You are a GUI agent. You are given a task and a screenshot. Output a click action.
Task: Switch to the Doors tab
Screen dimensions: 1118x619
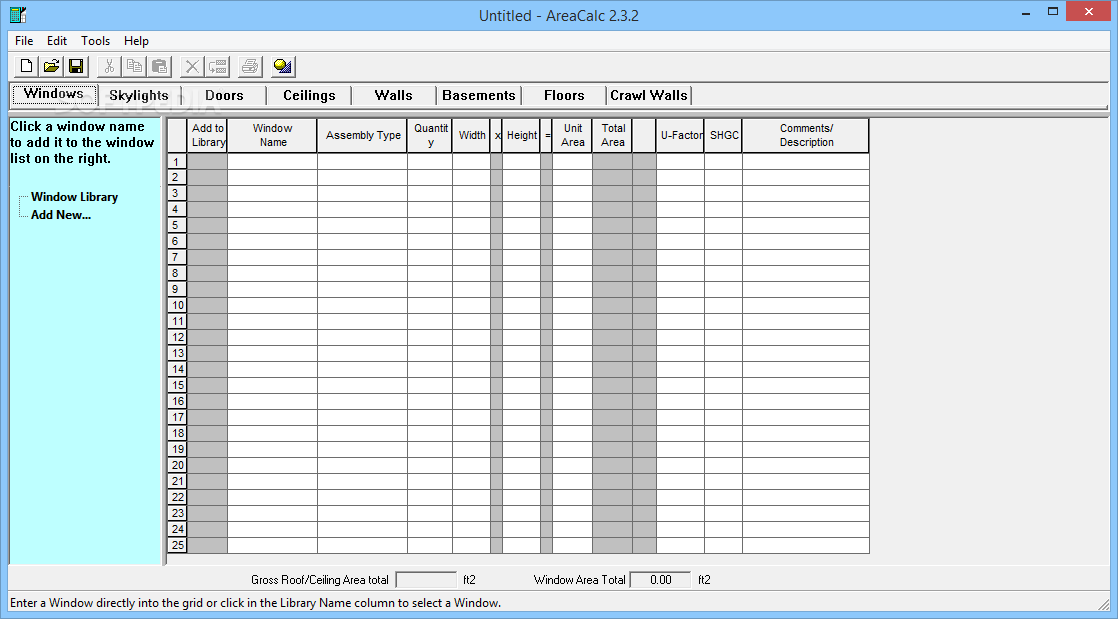point(224,96)
